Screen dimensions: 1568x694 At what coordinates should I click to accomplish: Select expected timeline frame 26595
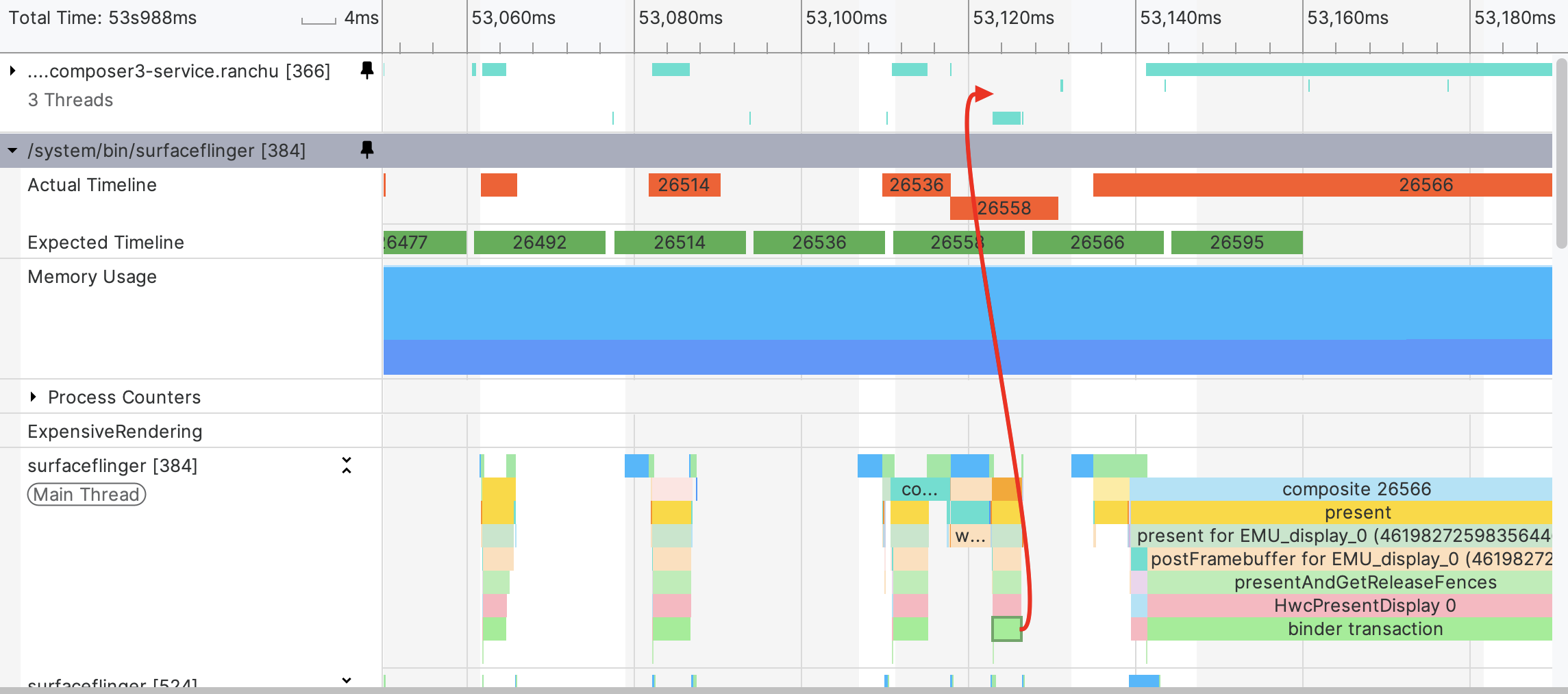point(1237,243)
